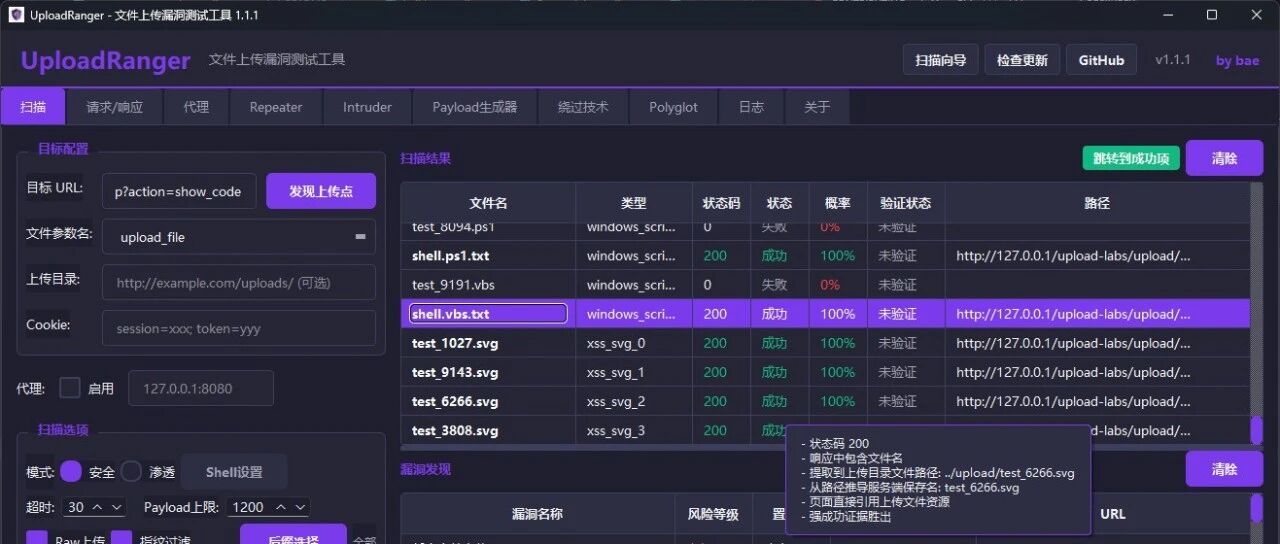Switch to the 扫描 tab

33,107
